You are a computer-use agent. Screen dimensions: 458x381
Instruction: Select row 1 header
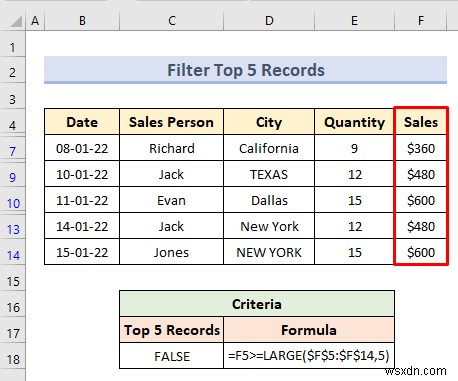click(13, 44)
